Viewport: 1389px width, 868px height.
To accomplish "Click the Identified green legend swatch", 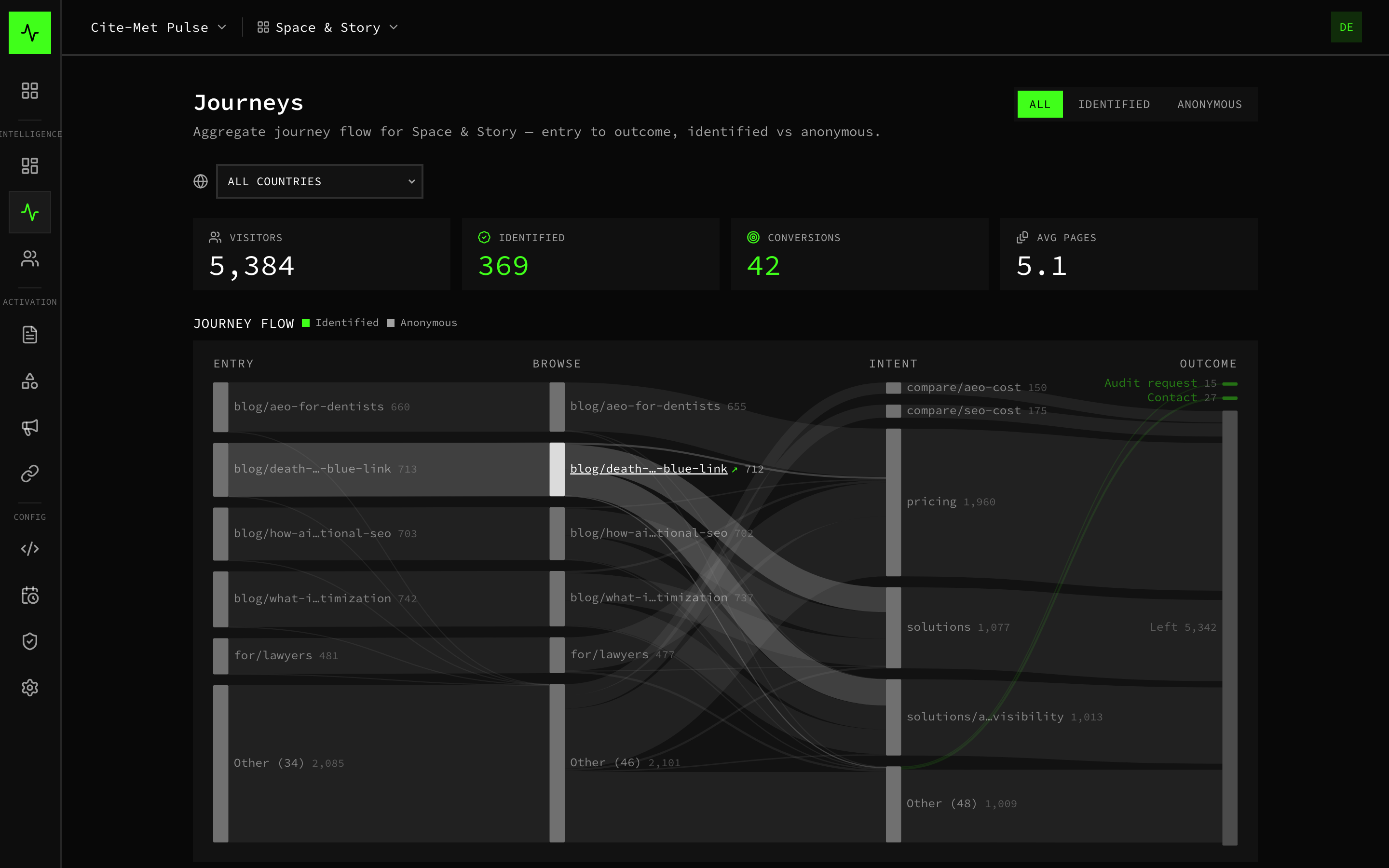I will [x=306, y=323].
